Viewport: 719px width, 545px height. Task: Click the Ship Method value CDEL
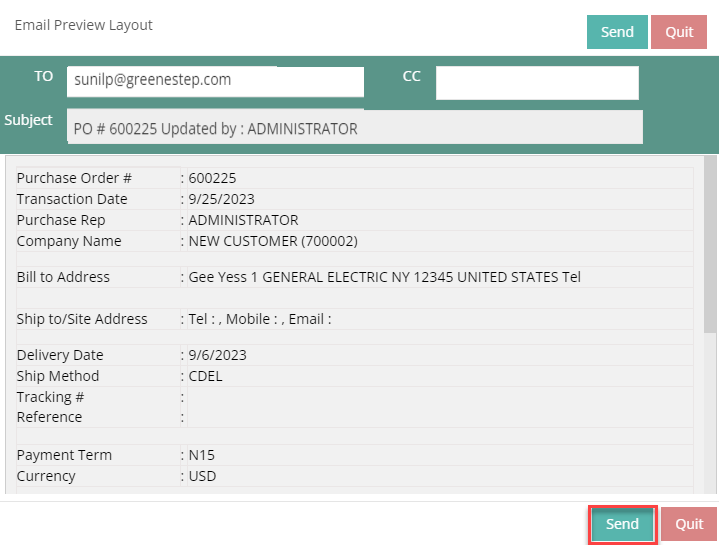click(205, 376)
